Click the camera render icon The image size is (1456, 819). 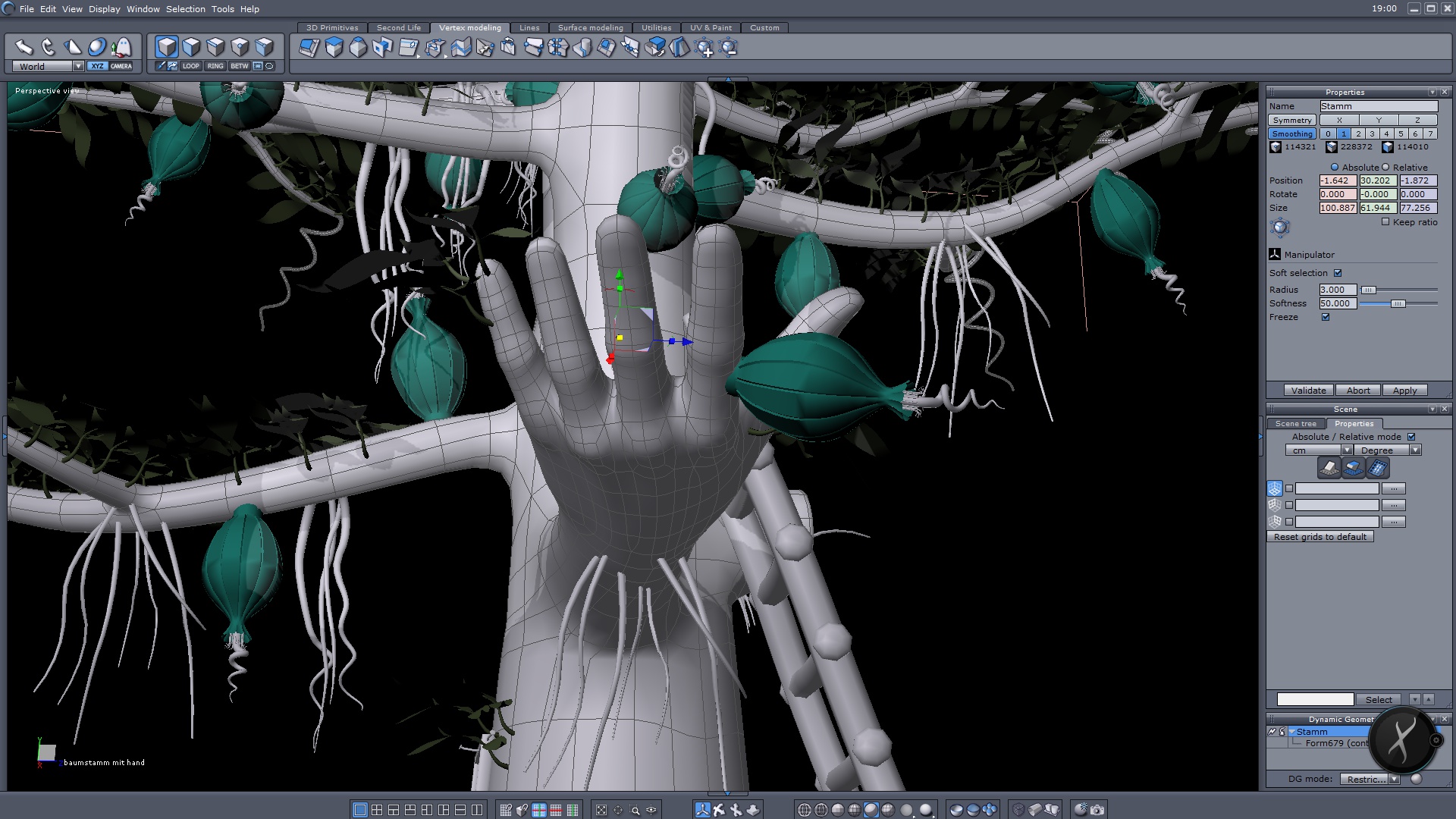coord(1097,810)
